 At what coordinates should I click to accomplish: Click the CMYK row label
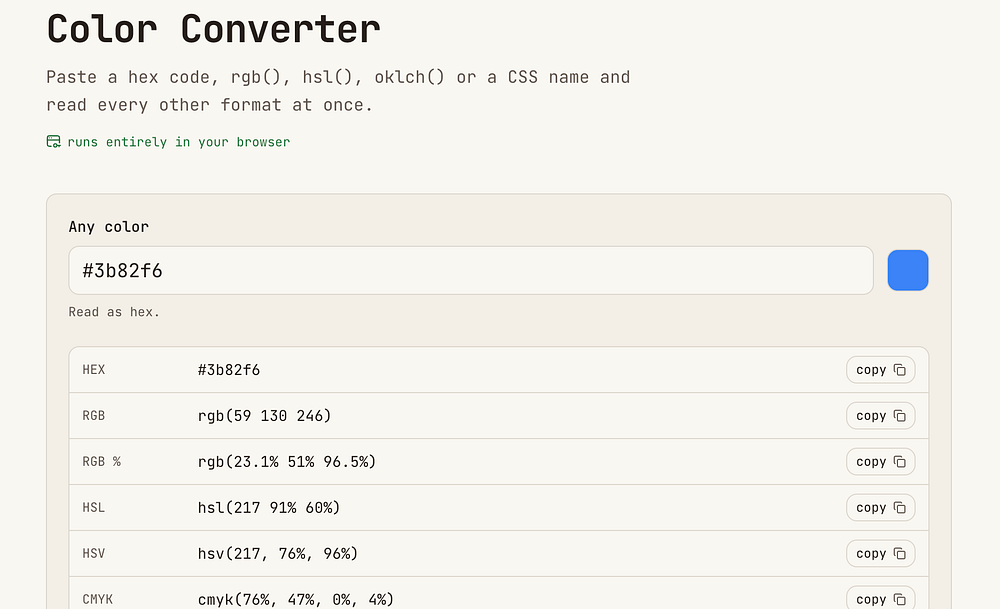coord(98,599)
